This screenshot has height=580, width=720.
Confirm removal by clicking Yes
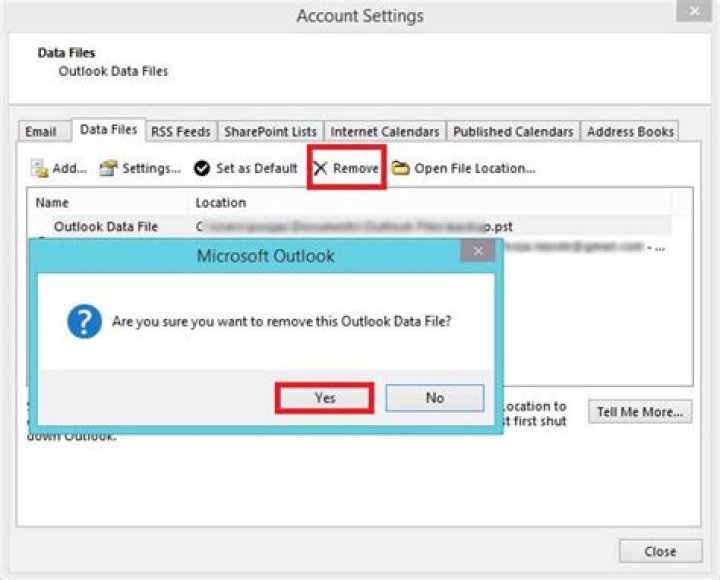click(x=324, y=397)
